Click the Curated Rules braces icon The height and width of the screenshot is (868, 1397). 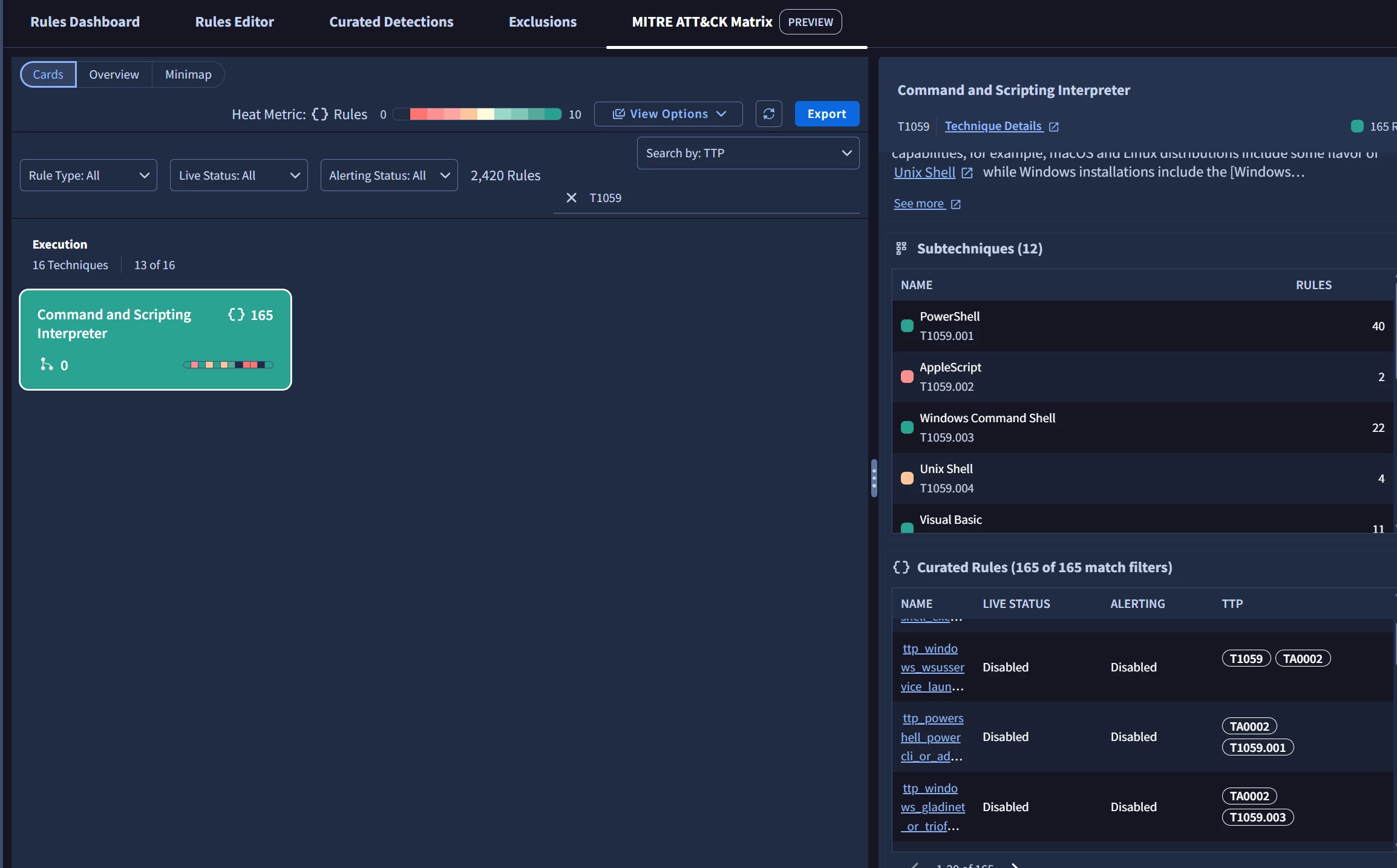[x=901, y=567]
